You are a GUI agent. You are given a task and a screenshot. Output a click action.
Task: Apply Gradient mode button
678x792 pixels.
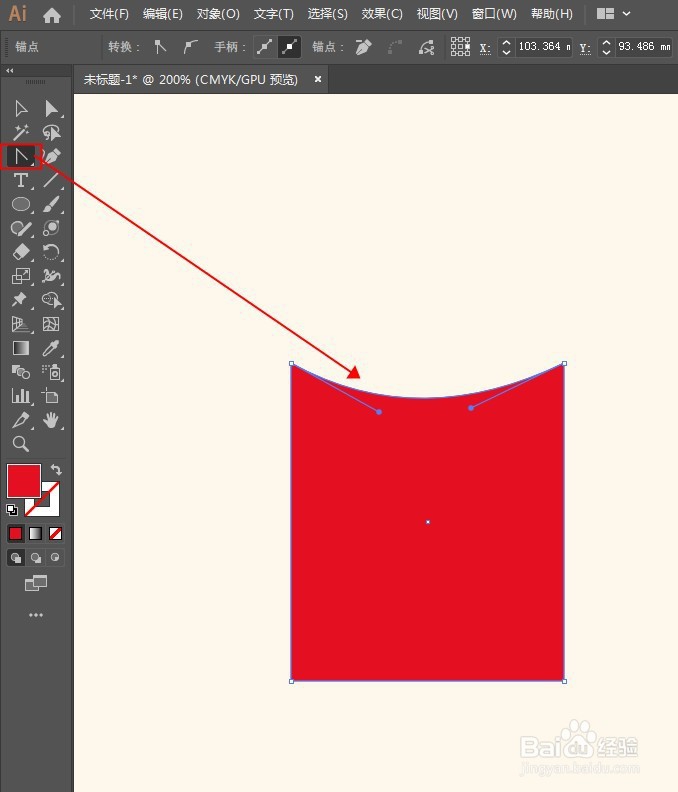point(35,533)
